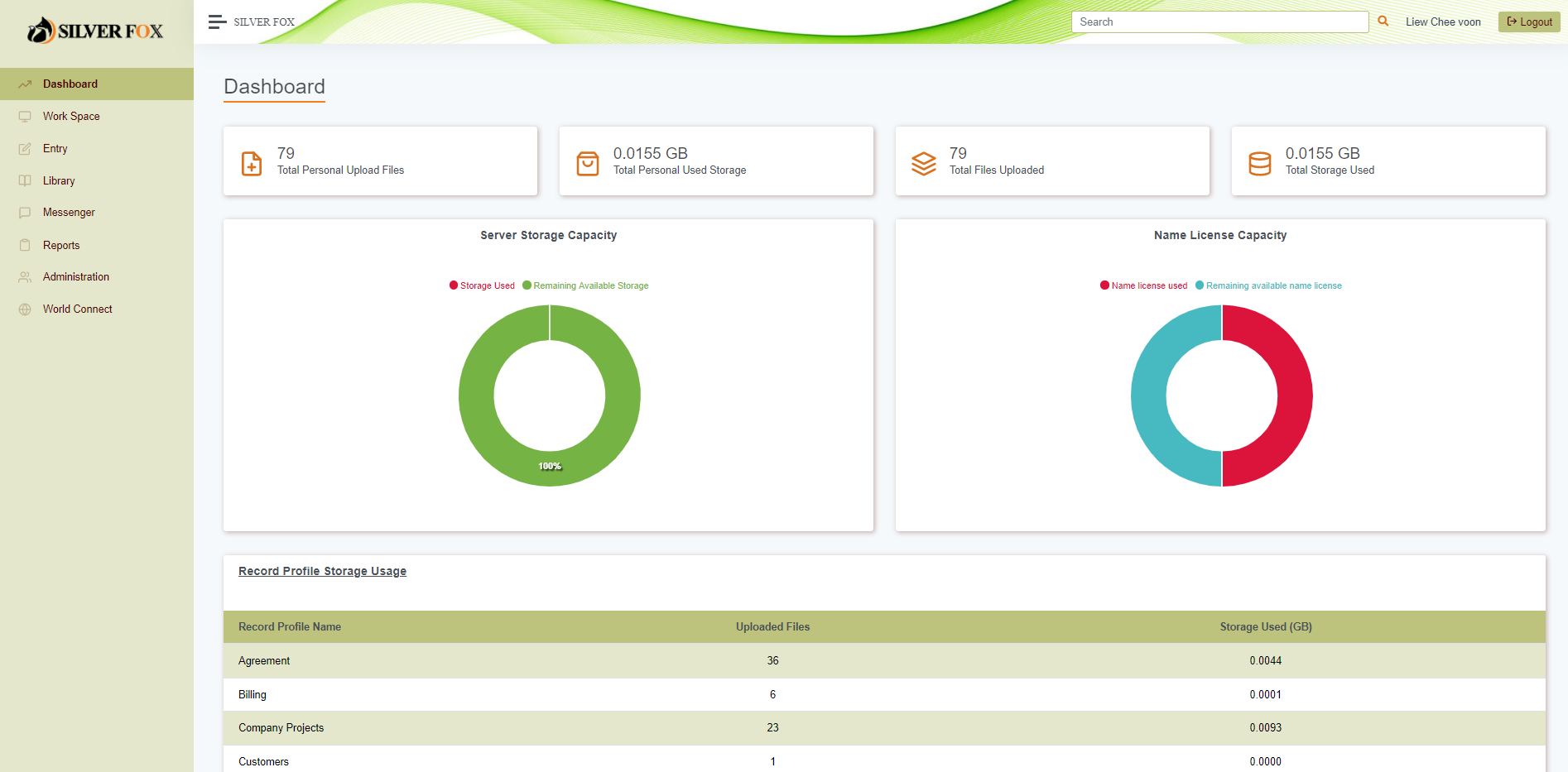Open the Administration menu item
The width and height of the screenshot is (1568, 772).
pos(97,277)
